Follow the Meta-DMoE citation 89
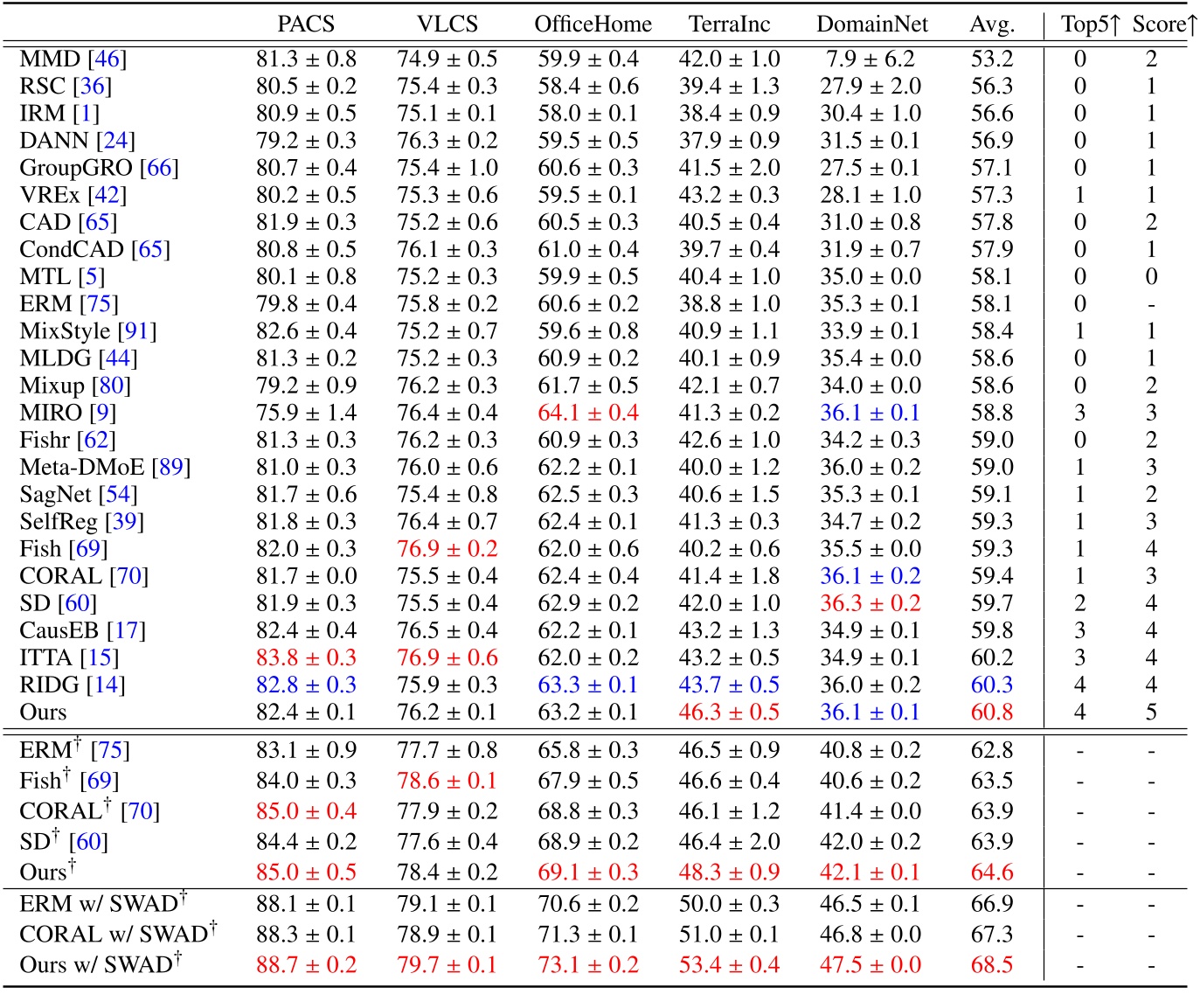 pos(171,467)
